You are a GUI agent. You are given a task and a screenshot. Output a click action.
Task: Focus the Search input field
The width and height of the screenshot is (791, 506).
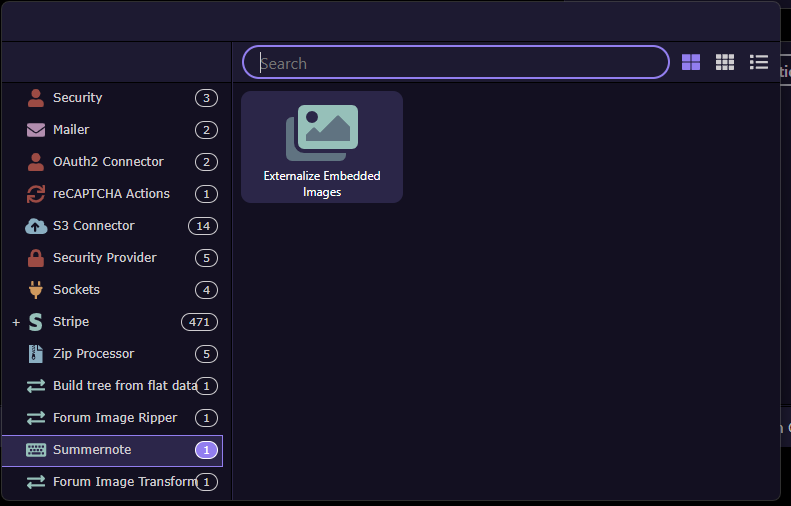(x=456, y=63)
